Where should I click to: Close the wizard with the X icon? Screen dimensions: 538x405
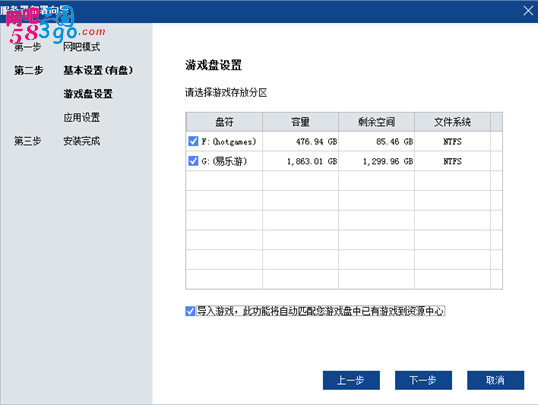click(x=528, y=11)
